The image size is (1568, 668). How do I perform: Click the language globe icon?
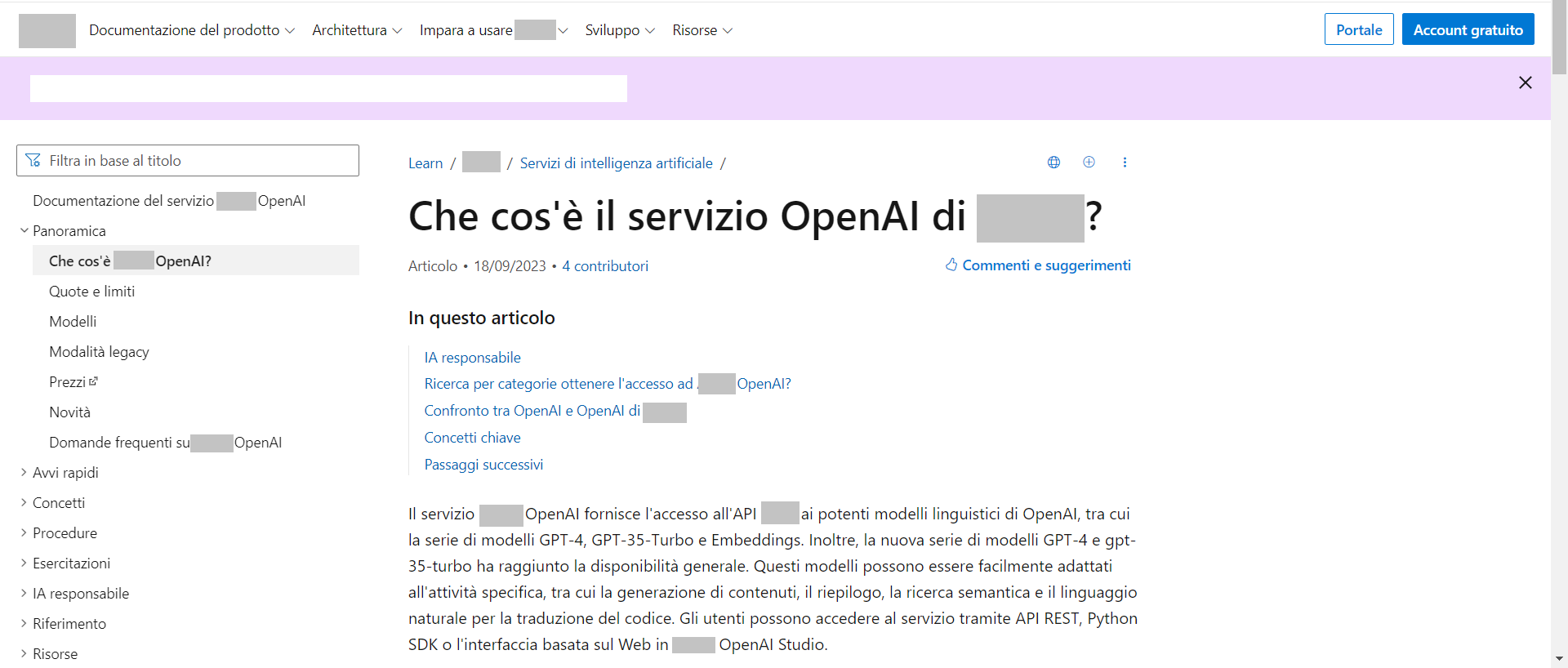point(1053,163)
